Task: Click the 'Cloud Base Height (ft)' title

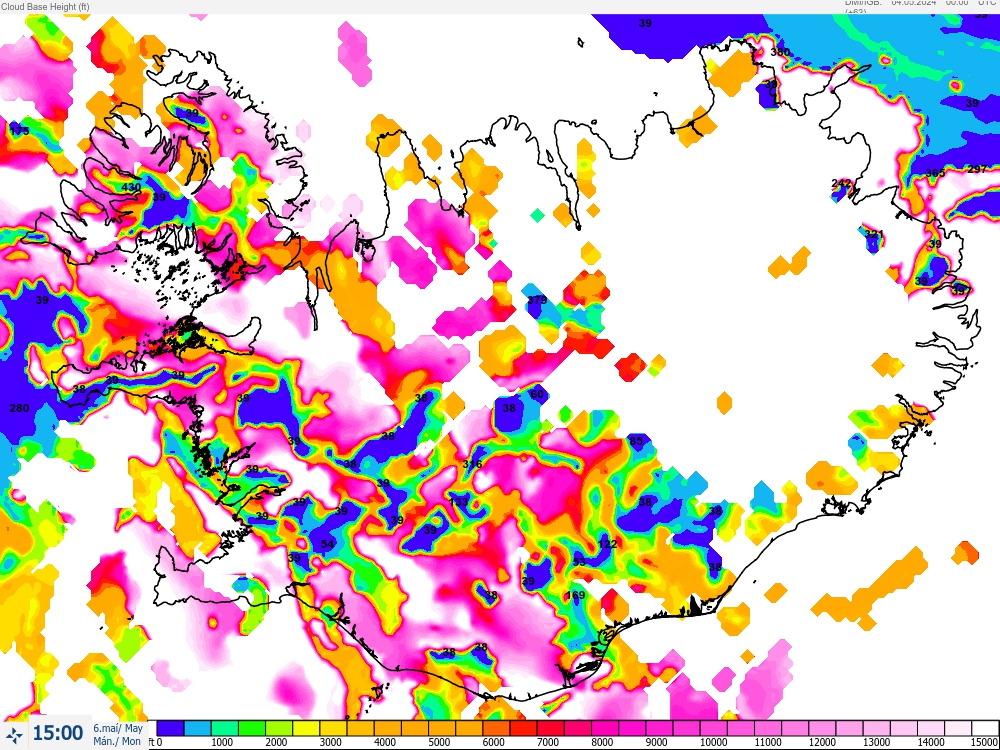Action: 45,7
